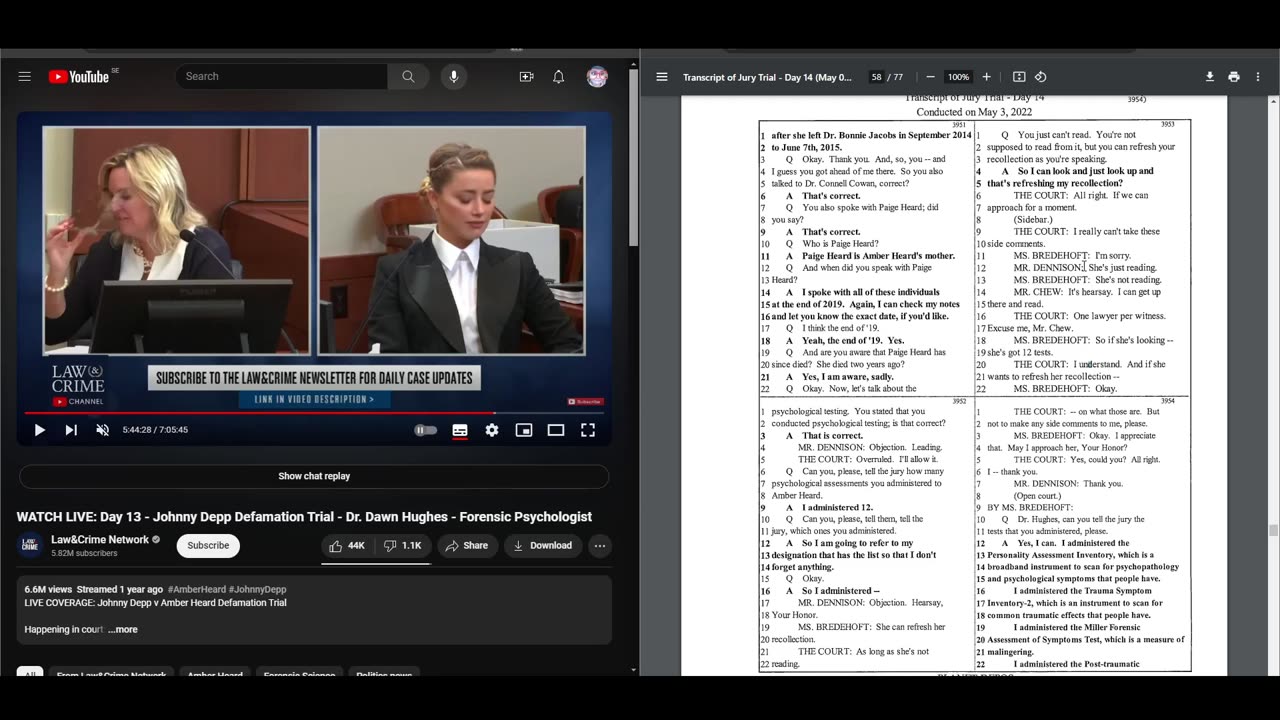The image size is (1280, 720).
Task: Open the account avatar menu
Action: pos(597,77)
